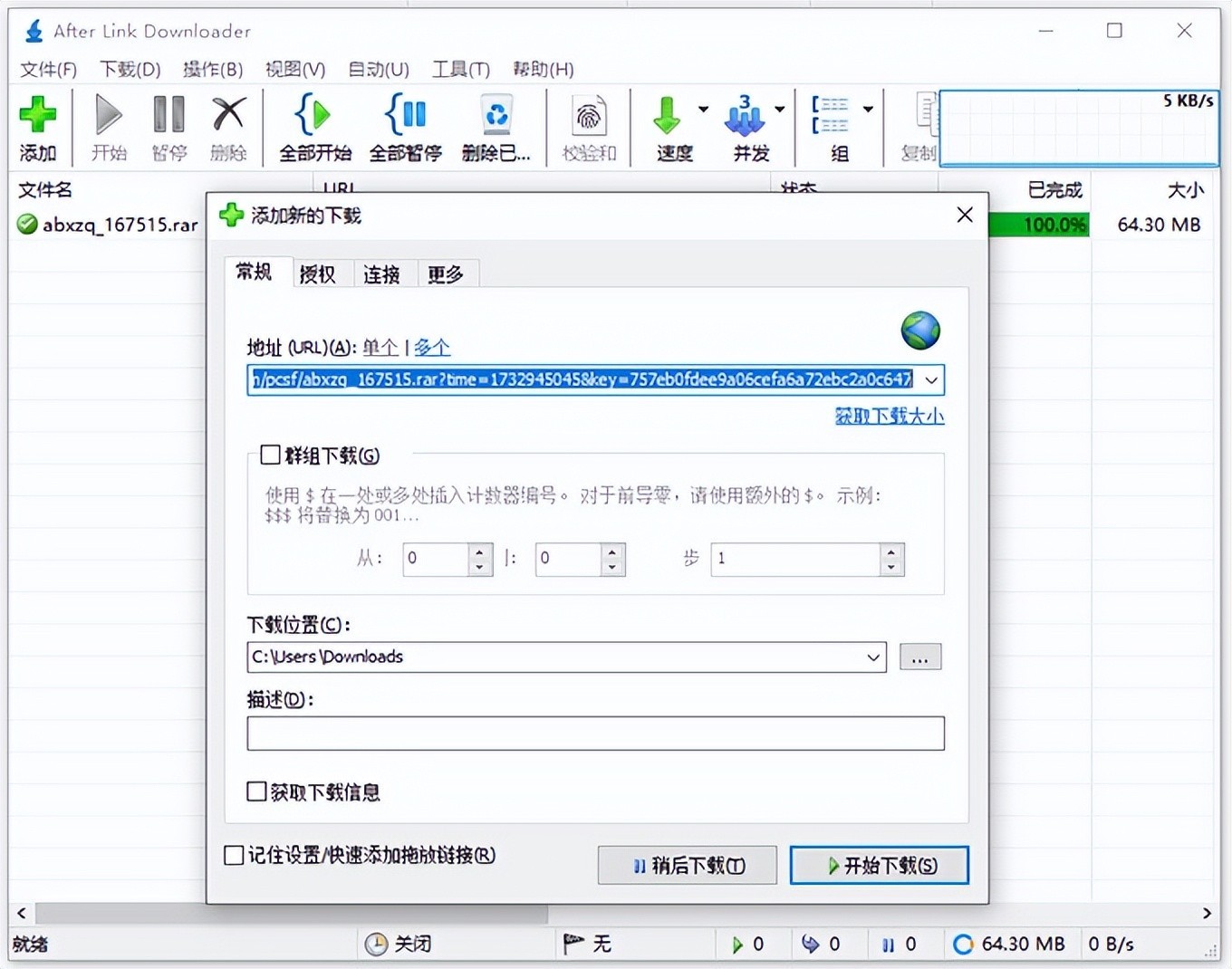The width and height of the screenshot is (1232, 969).
Task: Open the Auto (U) menu
Action: coord(379,70)
